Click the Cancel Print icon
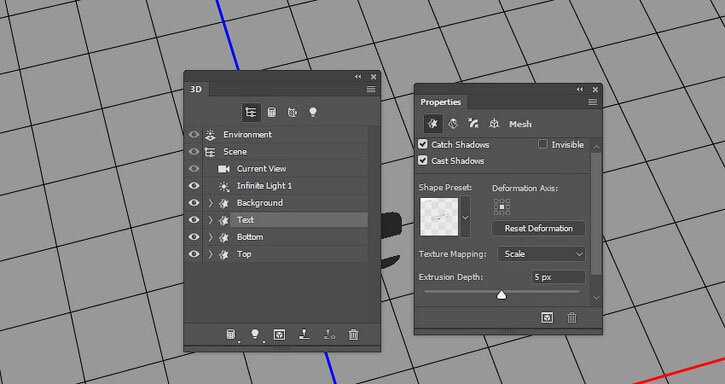725x384 pixels. 329,334
